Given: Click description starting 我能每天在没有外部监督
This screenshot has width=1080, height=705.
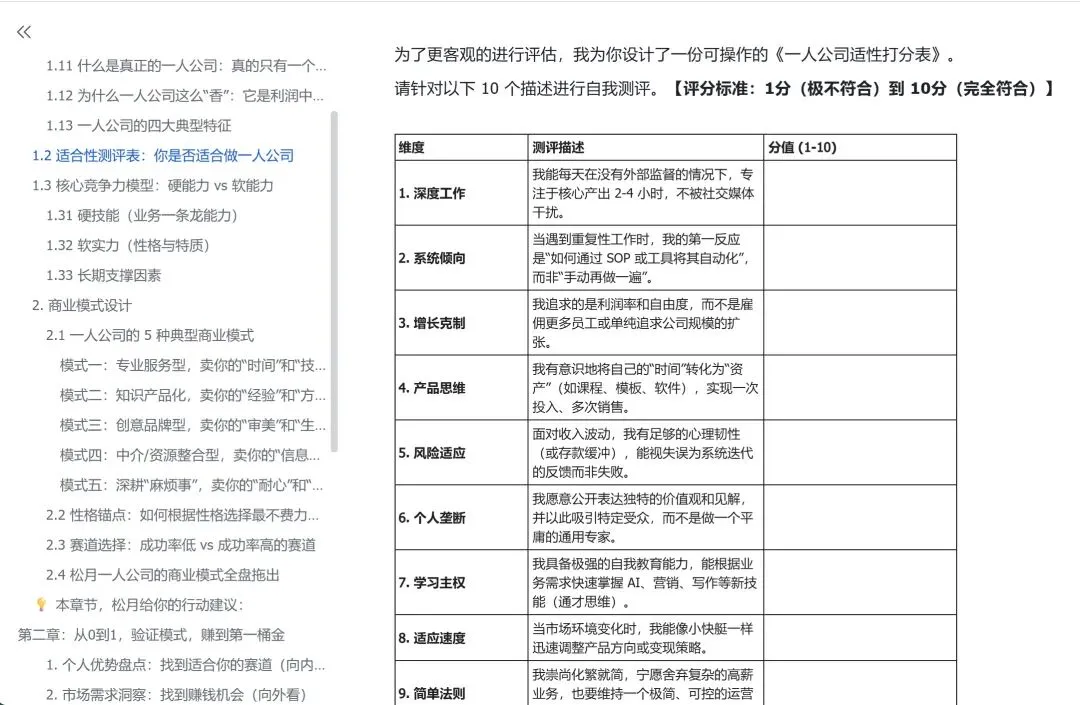Looking at the screenshot, I should [x=643, y=193].
